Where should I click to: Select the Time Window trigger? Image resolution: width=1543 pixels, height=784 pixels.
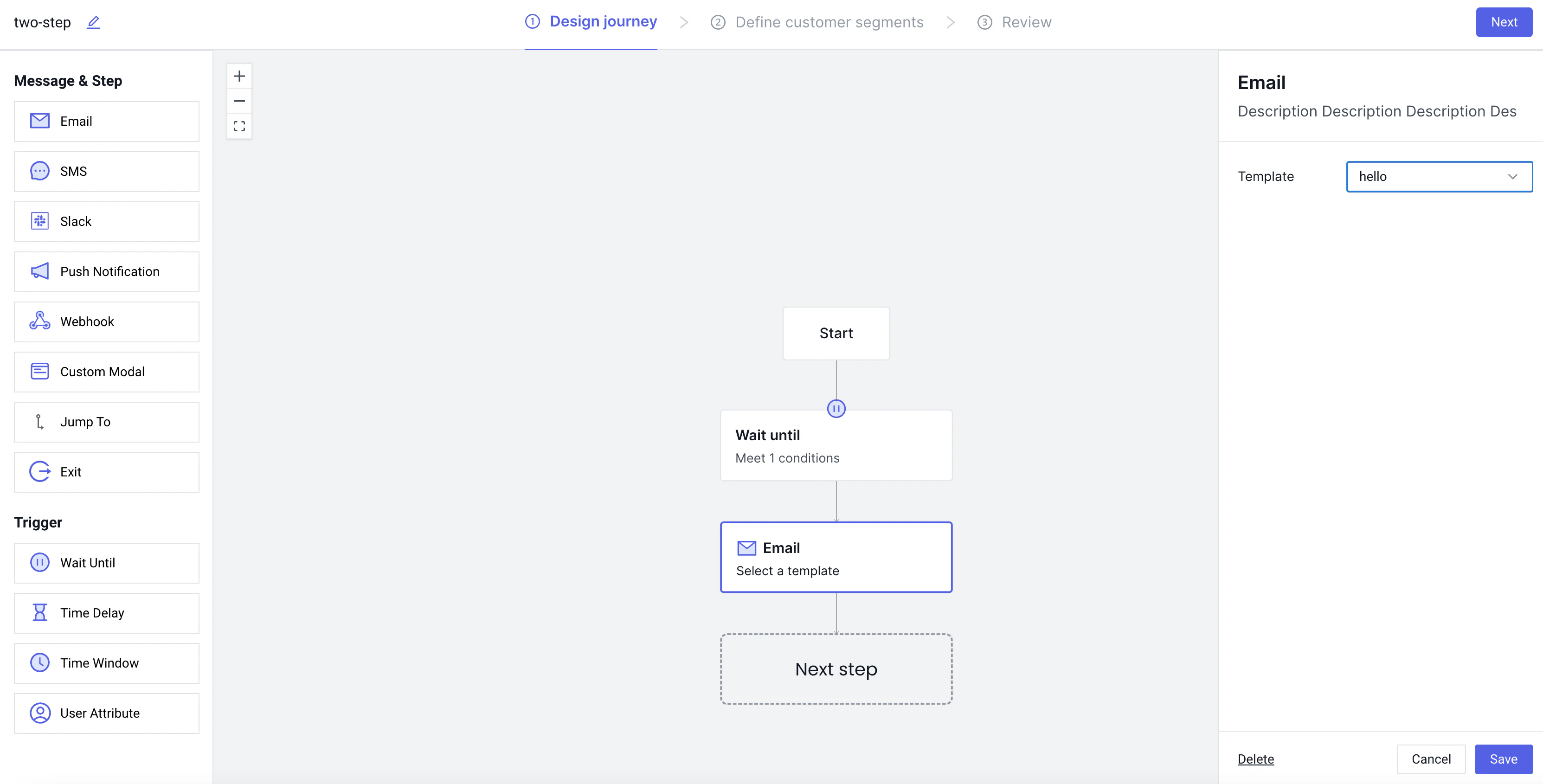coord(105,662)
